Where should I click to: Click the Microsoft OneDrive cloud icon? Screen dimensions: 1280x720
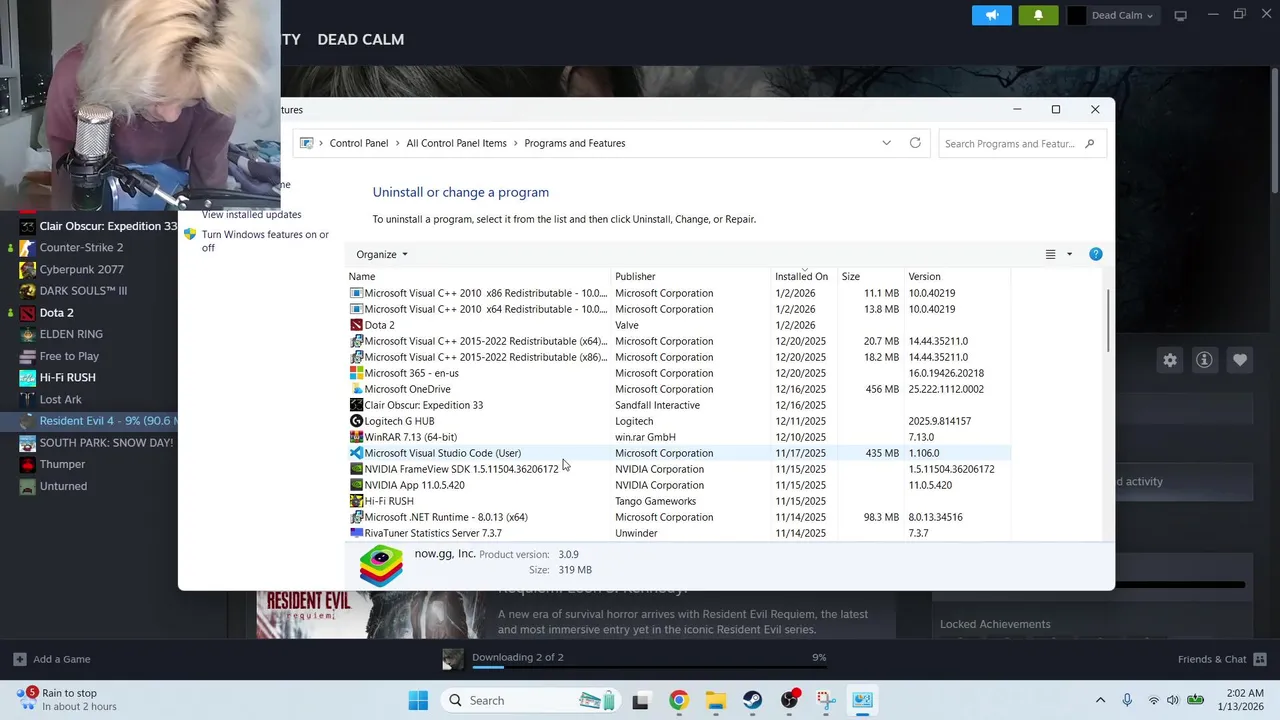coord(356,389)
